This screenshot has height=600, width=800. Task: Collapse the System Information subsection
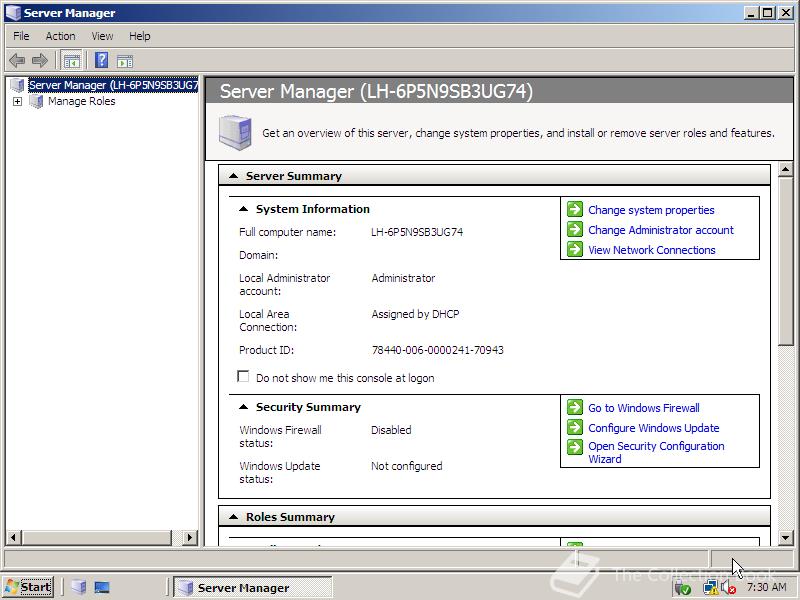click(244, 209)
